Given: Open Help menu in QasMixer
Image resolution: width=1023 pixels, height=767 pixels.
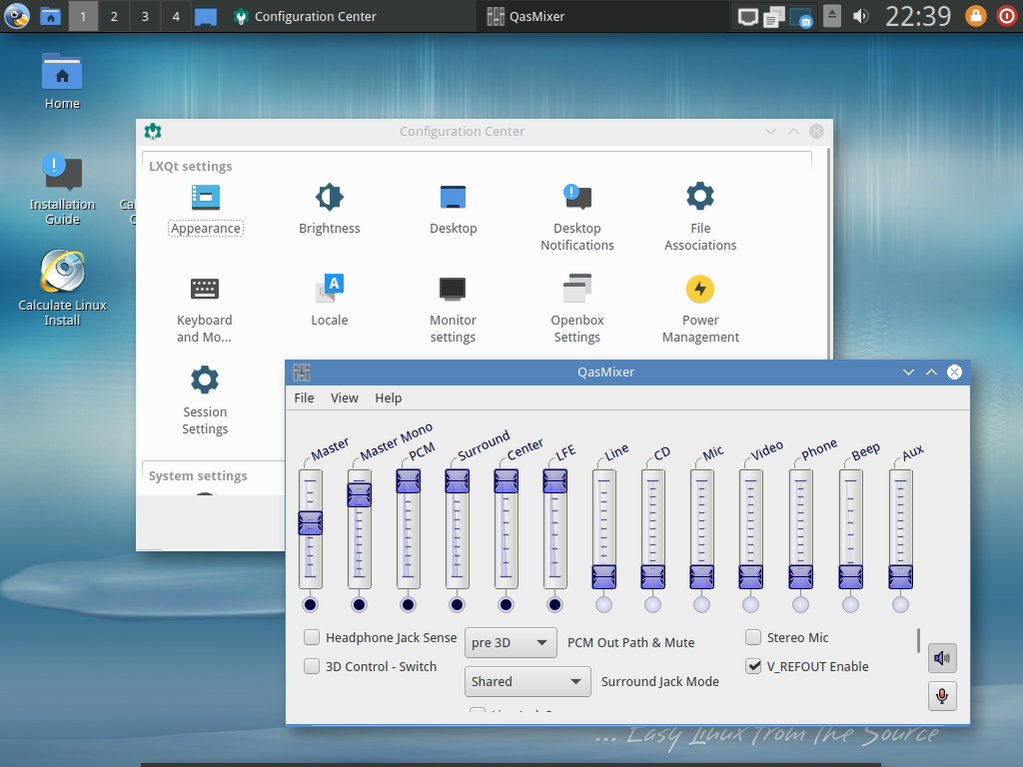Looking at the screenshot, I should tap(388, 398).
